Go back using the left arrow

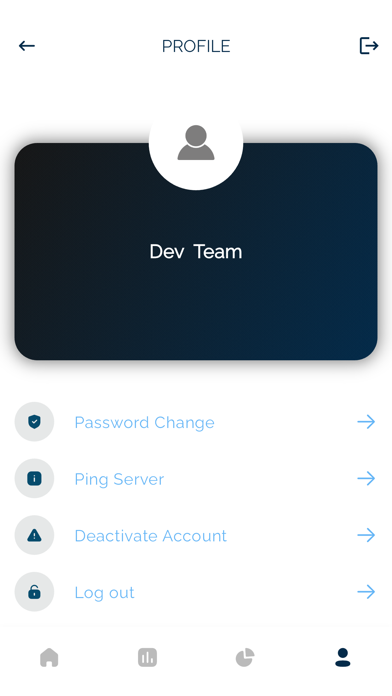point(27,46)
